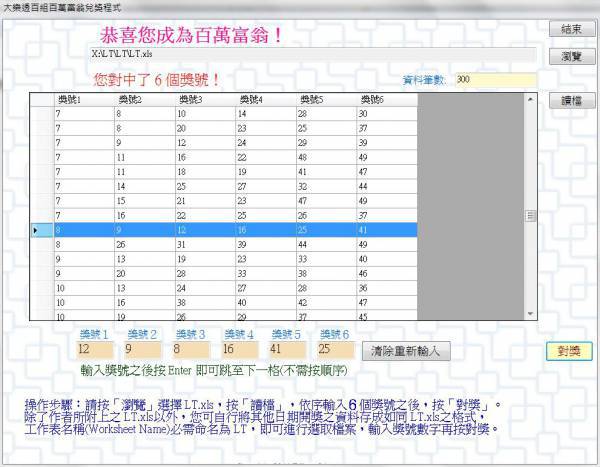Click the 獎號 2 input field
This screenshot has width=600, height=467.
[141, 350]
